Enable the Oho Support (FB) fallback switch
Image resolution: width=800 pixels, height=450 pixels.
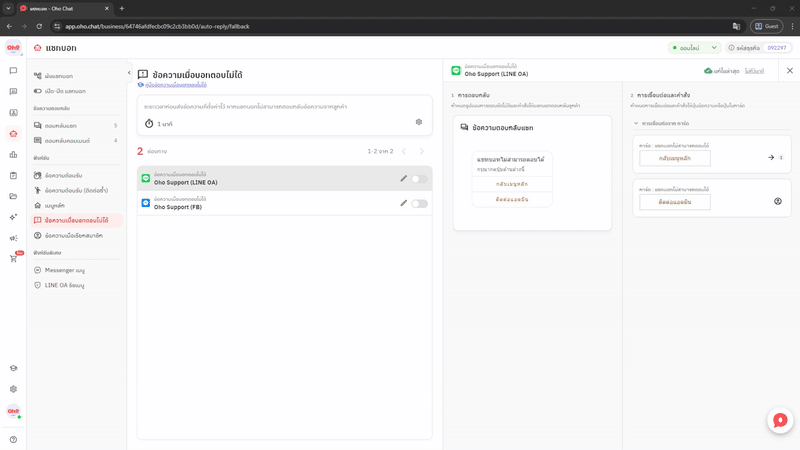click(419, 204)
